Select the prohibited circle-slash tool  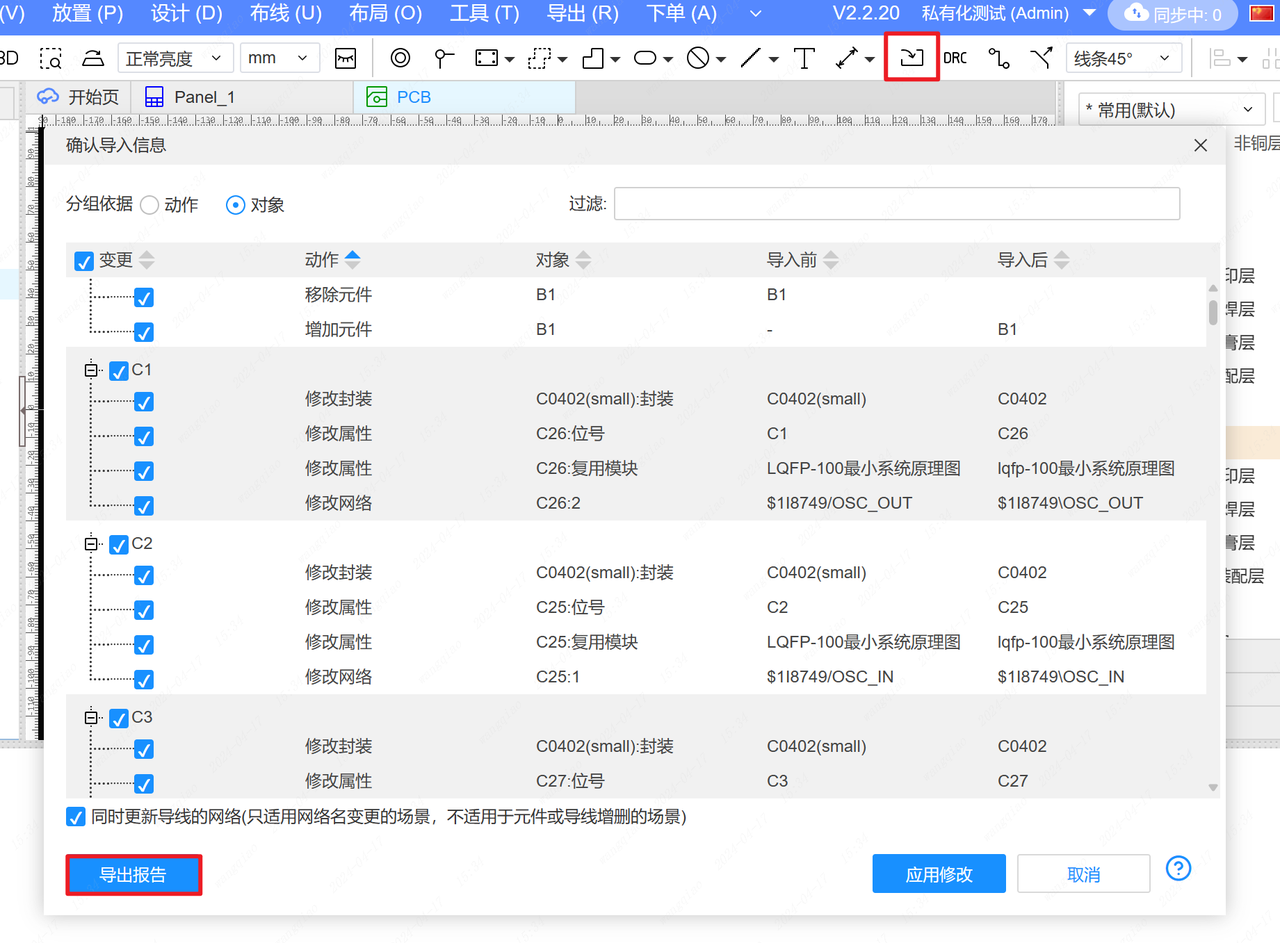(698, 58)
